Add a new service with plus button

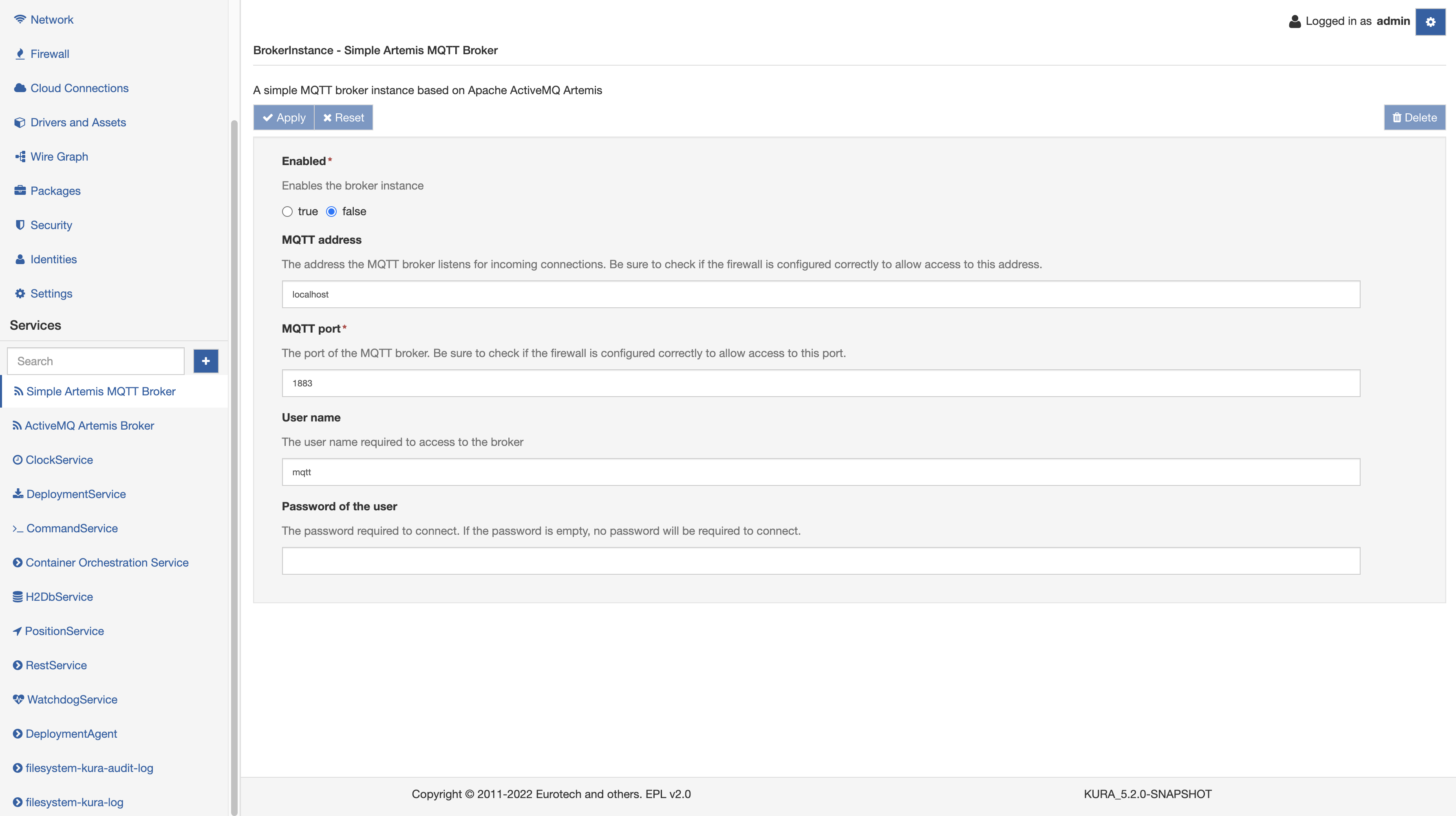pyautogui.click(x=206, y=361)
